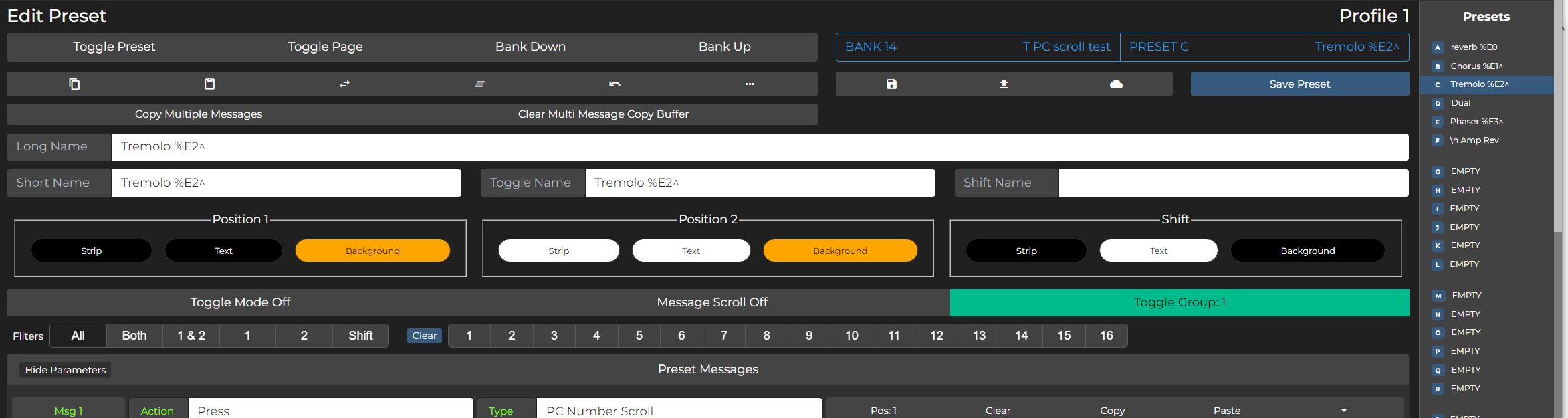Viewport: 1568px width, 418px height.
Task: Click Toggle Preset in the top bar
Action: coord(114,47)
